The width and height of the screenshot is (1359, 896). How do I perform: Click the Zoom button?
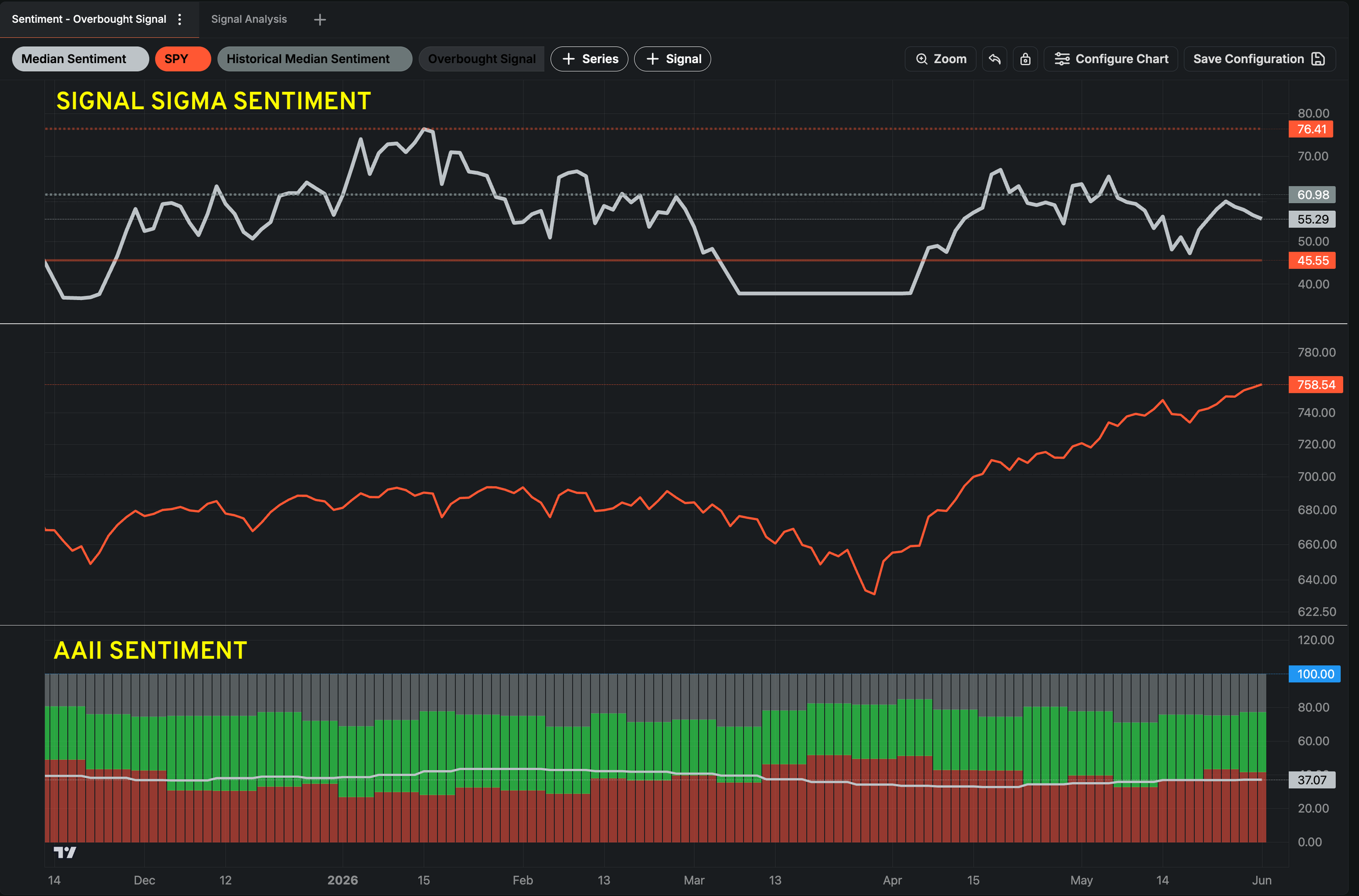[940, 59]
